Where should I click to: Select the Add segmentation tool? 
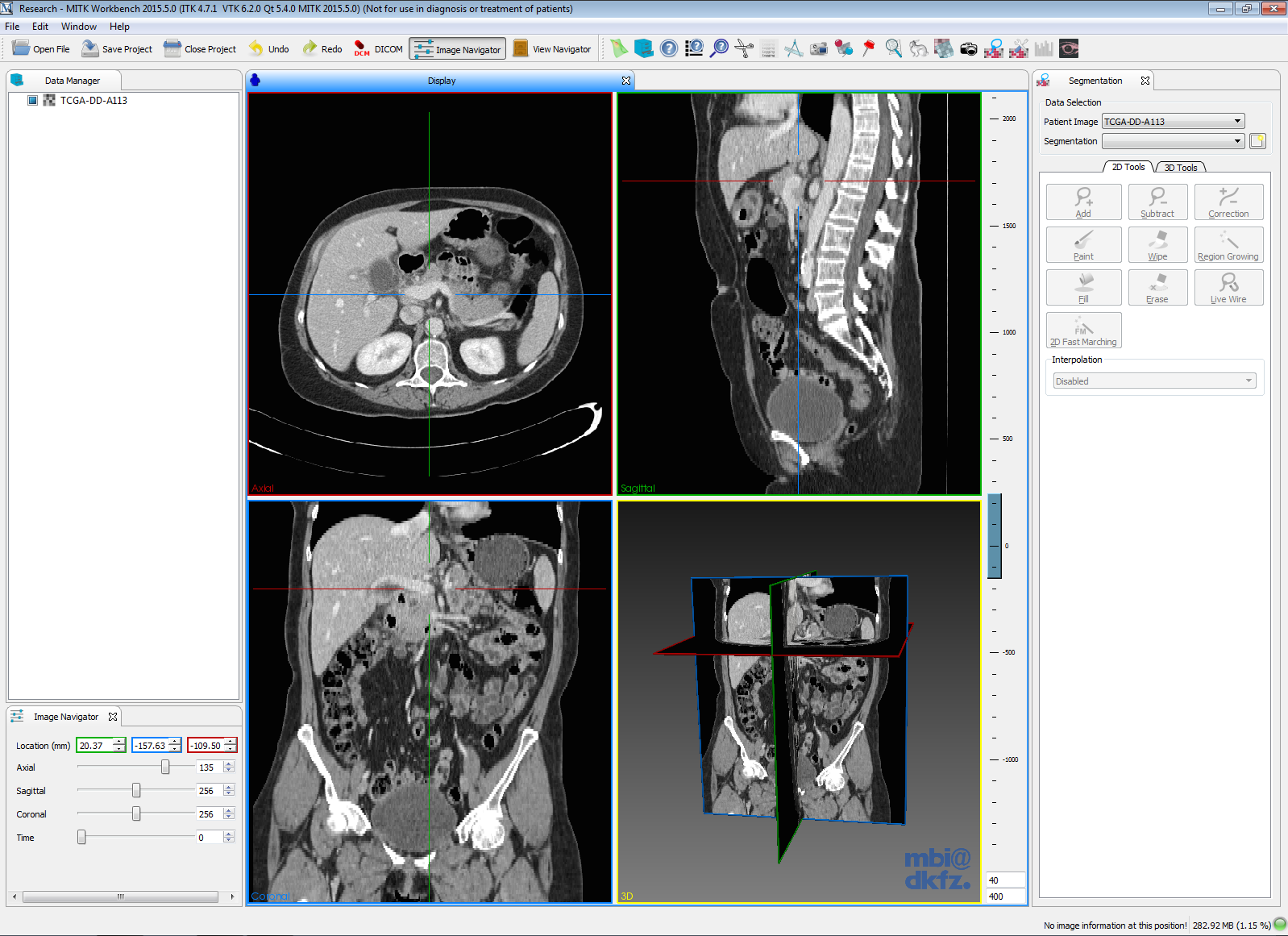click(x=1083, y=202)
